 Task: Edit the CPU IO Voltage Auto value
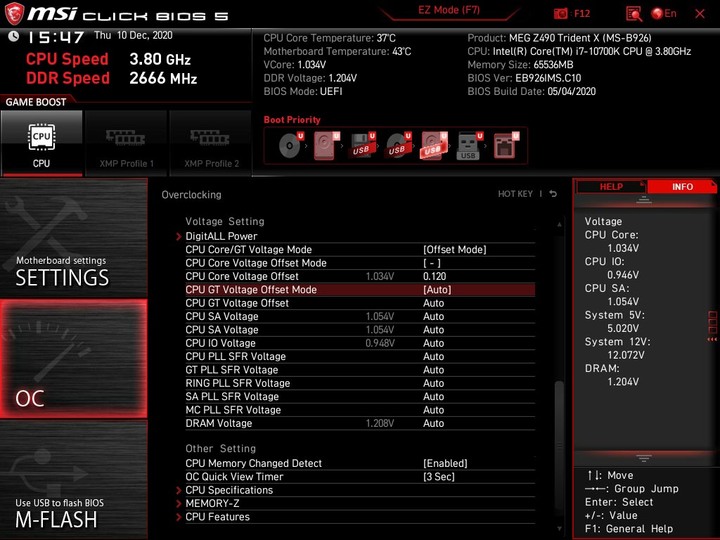tap(433, 343)
